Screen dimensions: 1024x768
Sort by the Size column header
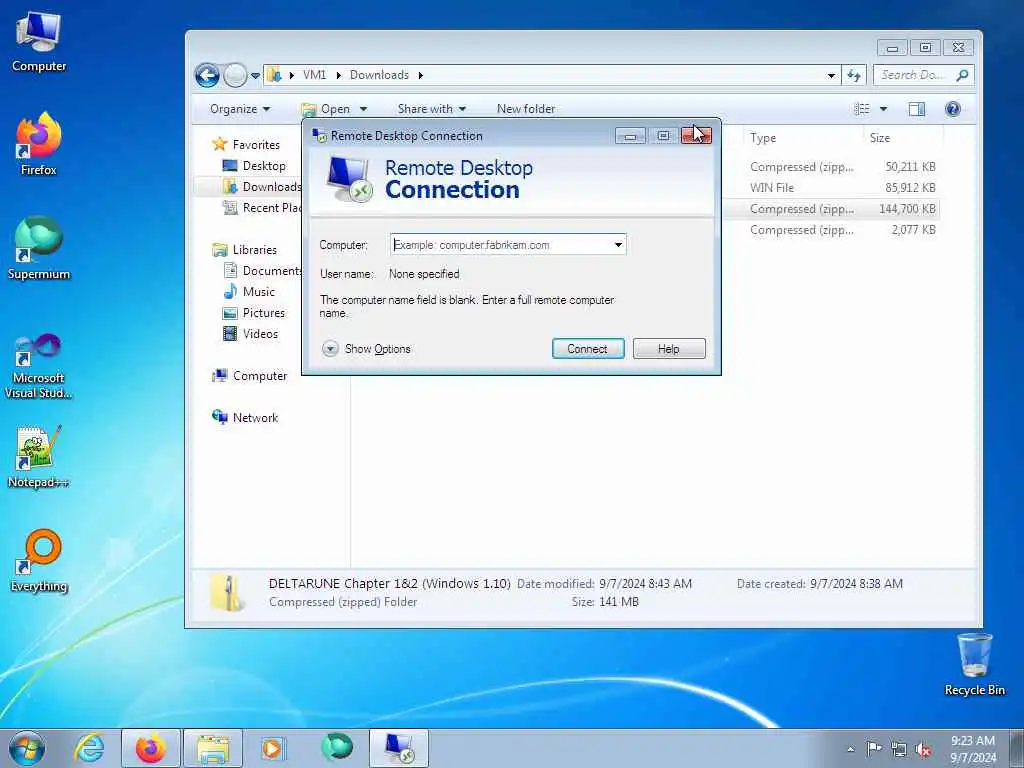point(903,138)
